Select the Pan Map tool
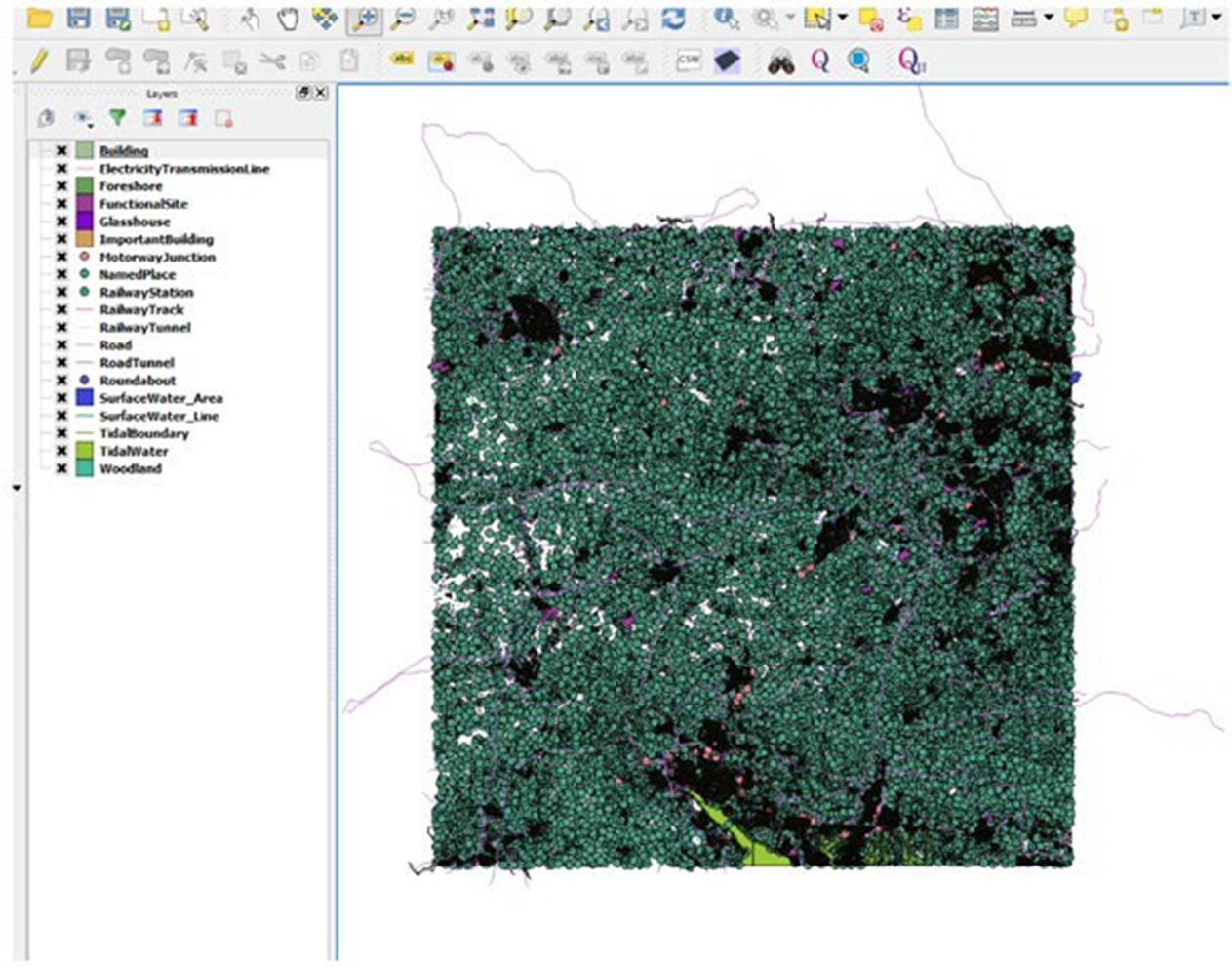Image resolution: width=1232 pixels, height=967 pixels. click(285, 18)
